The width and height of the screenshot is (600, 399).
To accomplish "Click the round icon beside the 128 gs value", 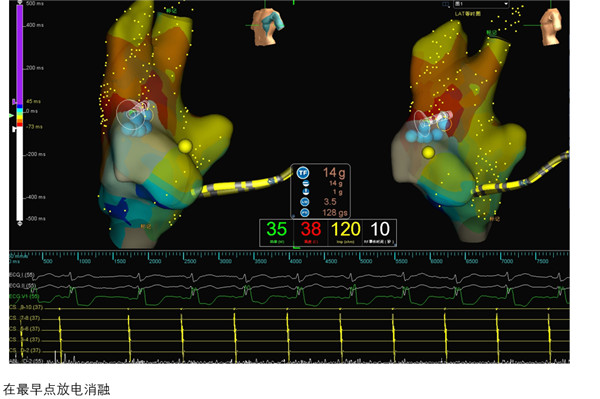I will click(x=305, y=213).
